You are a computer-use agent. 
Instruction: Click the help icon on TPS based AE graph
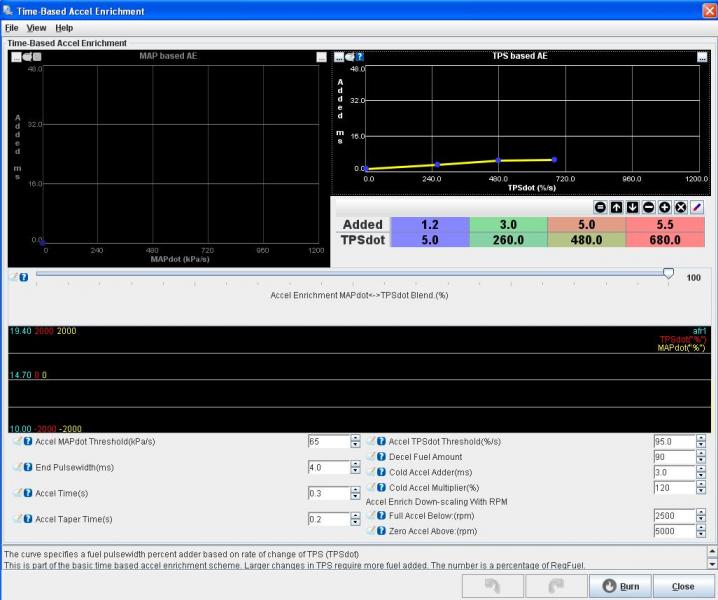click(x=360, y=57)
